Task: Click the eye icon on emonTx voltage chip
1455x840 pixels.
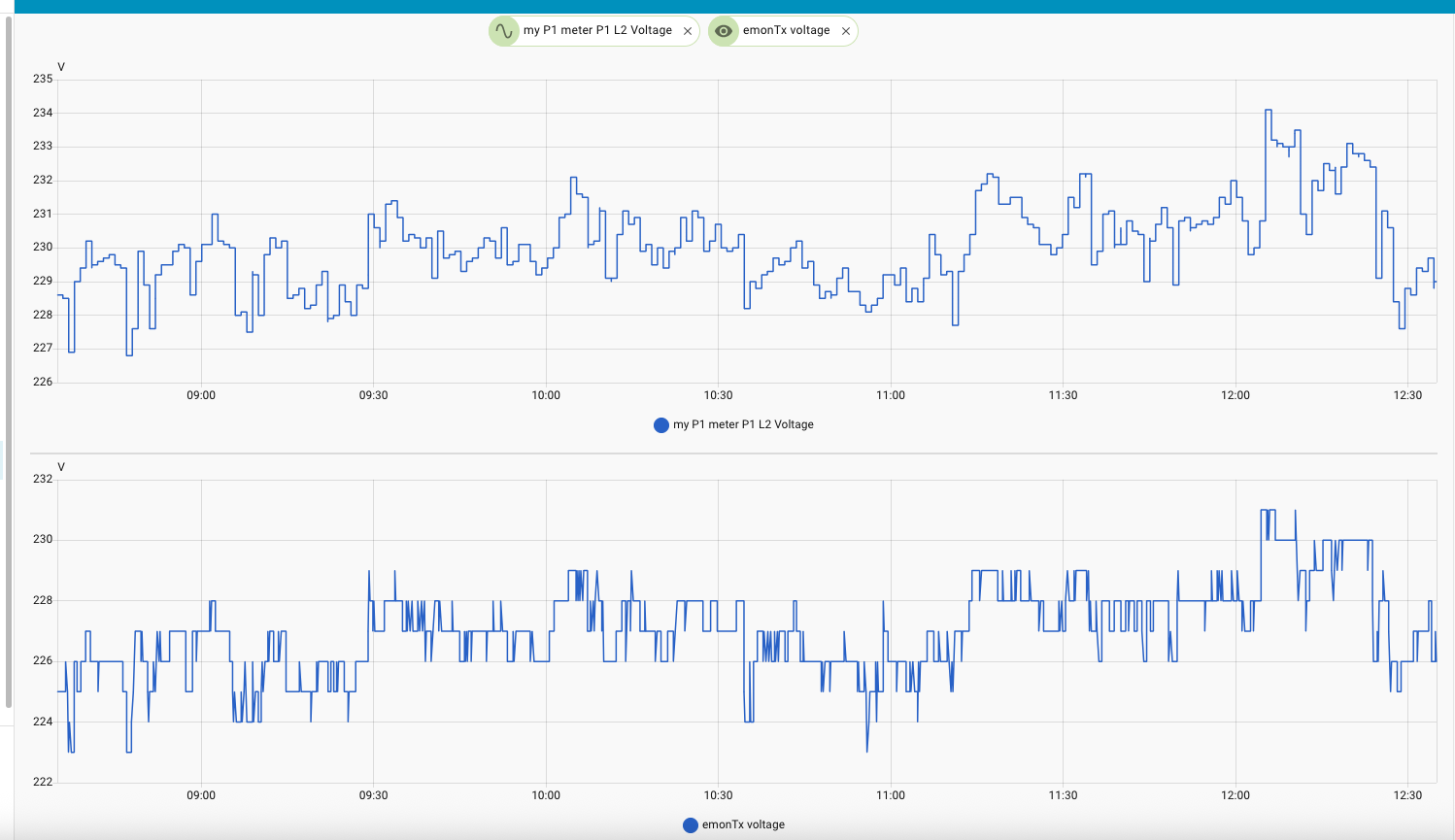Action: click(x=723, y=31)
